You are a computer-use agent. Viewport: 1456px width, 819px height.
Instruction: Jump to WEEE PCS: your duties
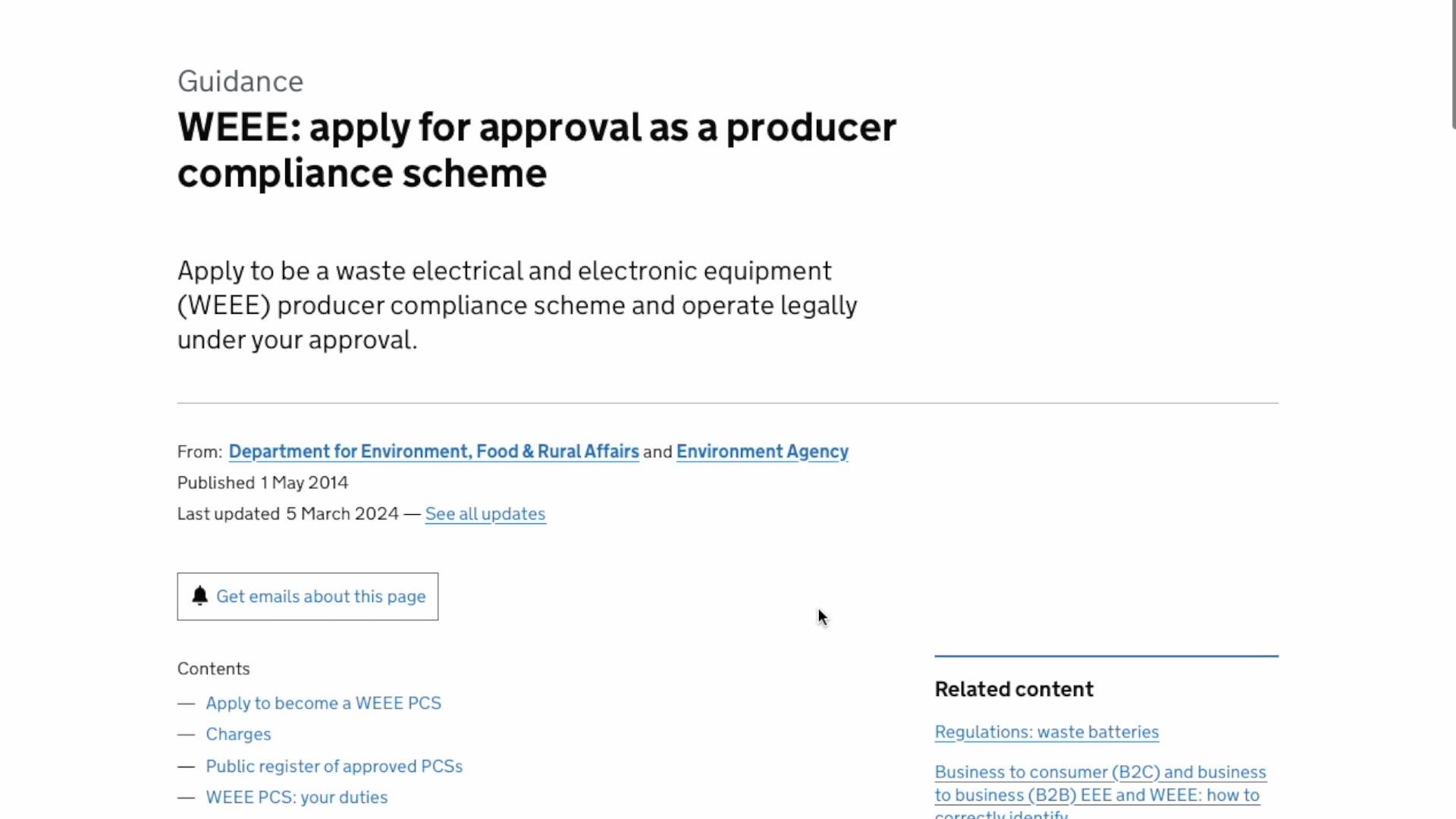297,797
